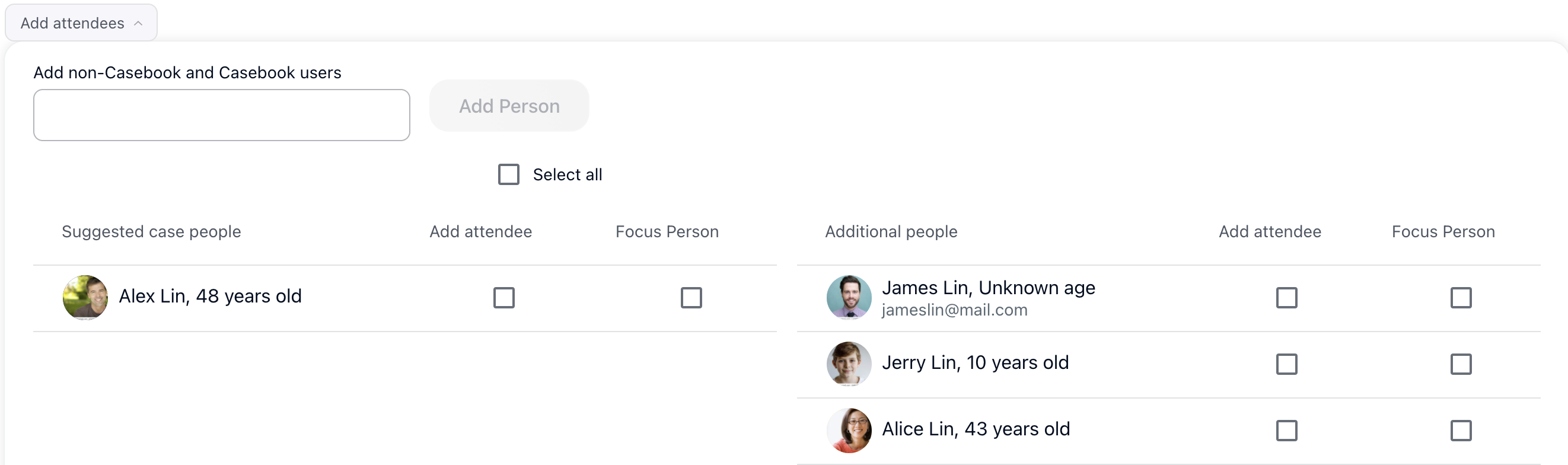1568x465 pixels.
Task: Select the text 'Jerry Lin, 10 years old'
Action: (x=974, y=363)
